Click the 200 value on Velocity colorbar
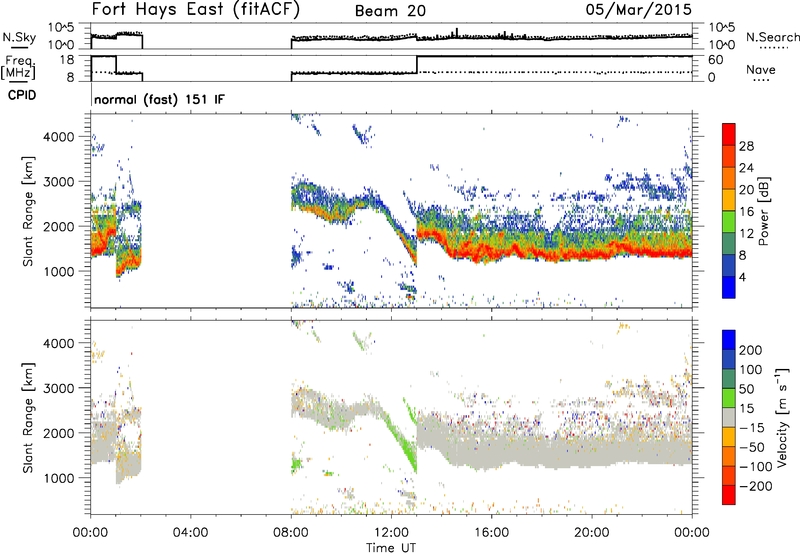Viewport: 800px width, 554px height. click(751, 350)
